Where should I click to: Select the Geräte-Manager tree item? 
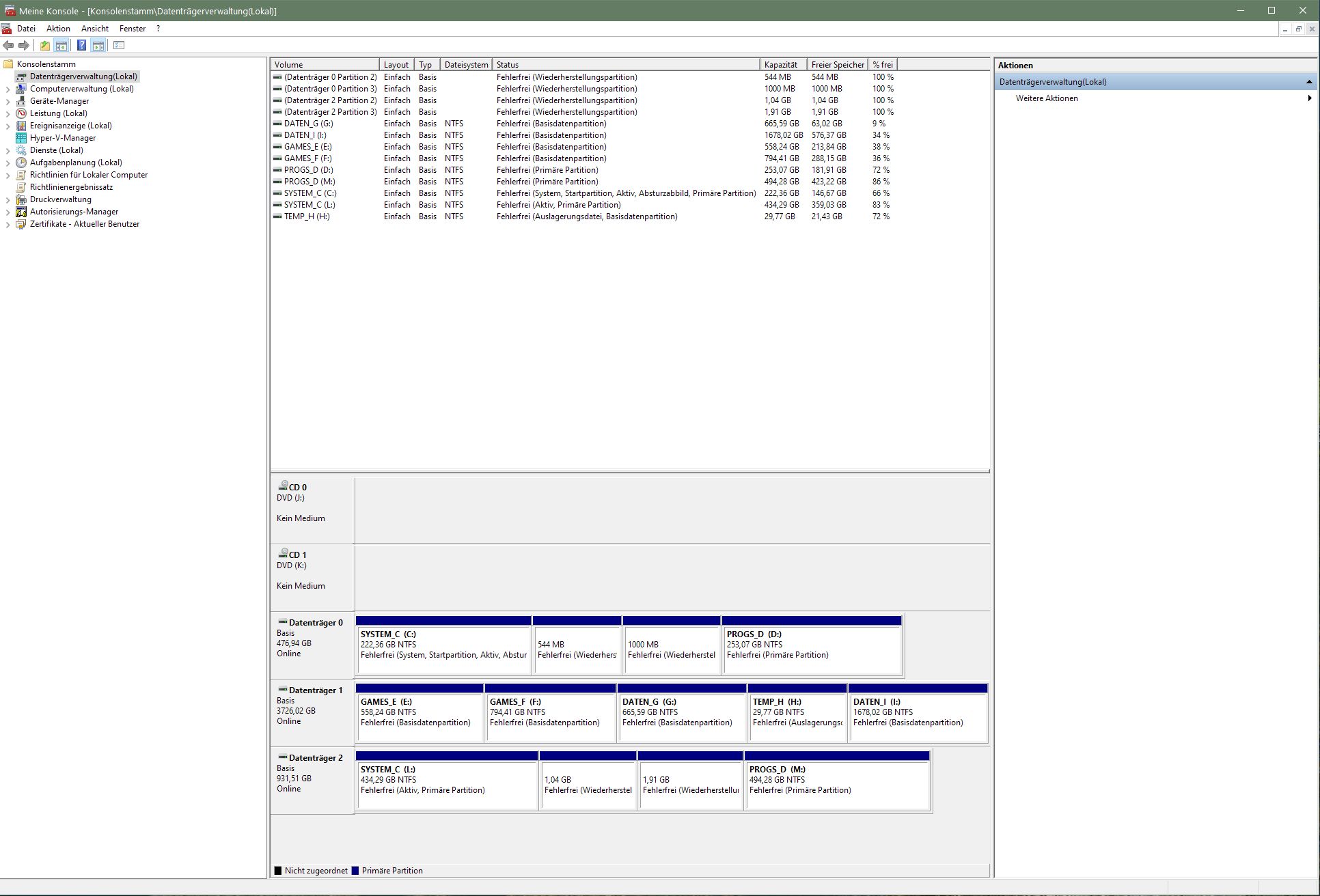tap(59, 101)
